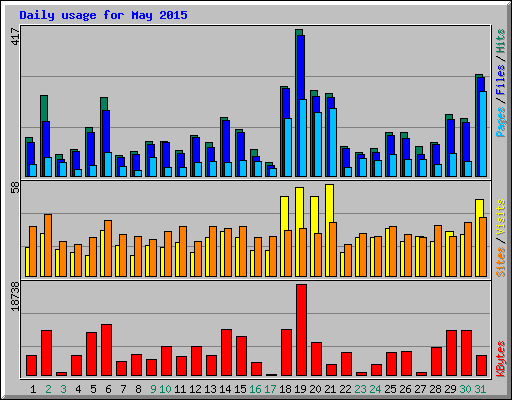Screen dimensions: 512x400
Task: Select day 15 on the x-axis
Action: pos(240,389)
